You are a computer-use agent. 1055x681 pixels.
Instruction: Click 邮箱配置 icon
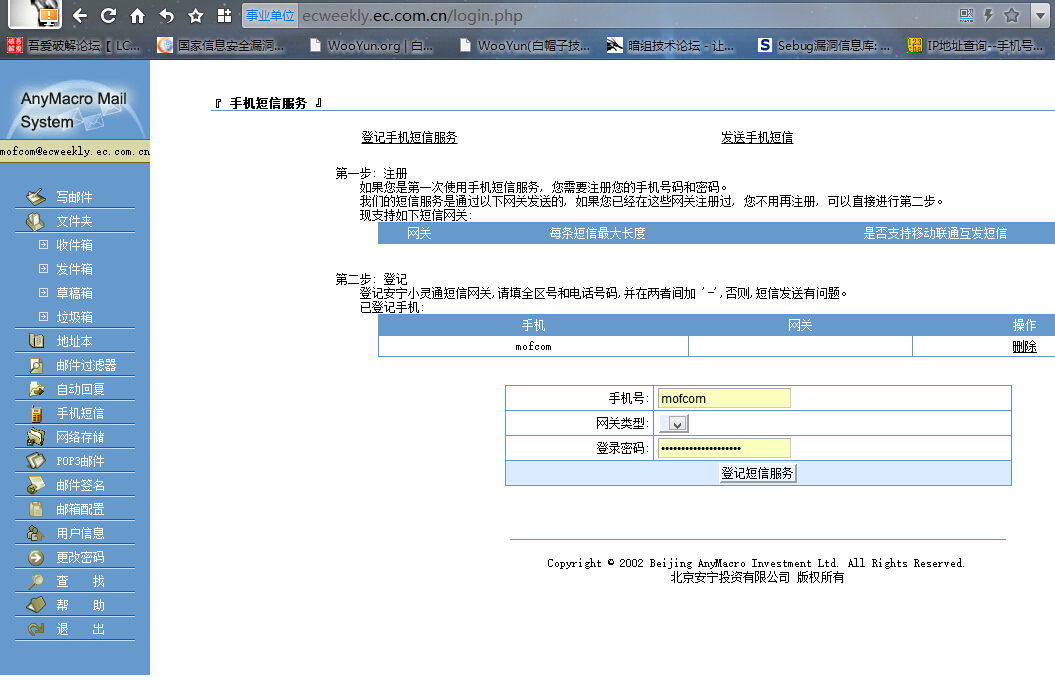36,509
